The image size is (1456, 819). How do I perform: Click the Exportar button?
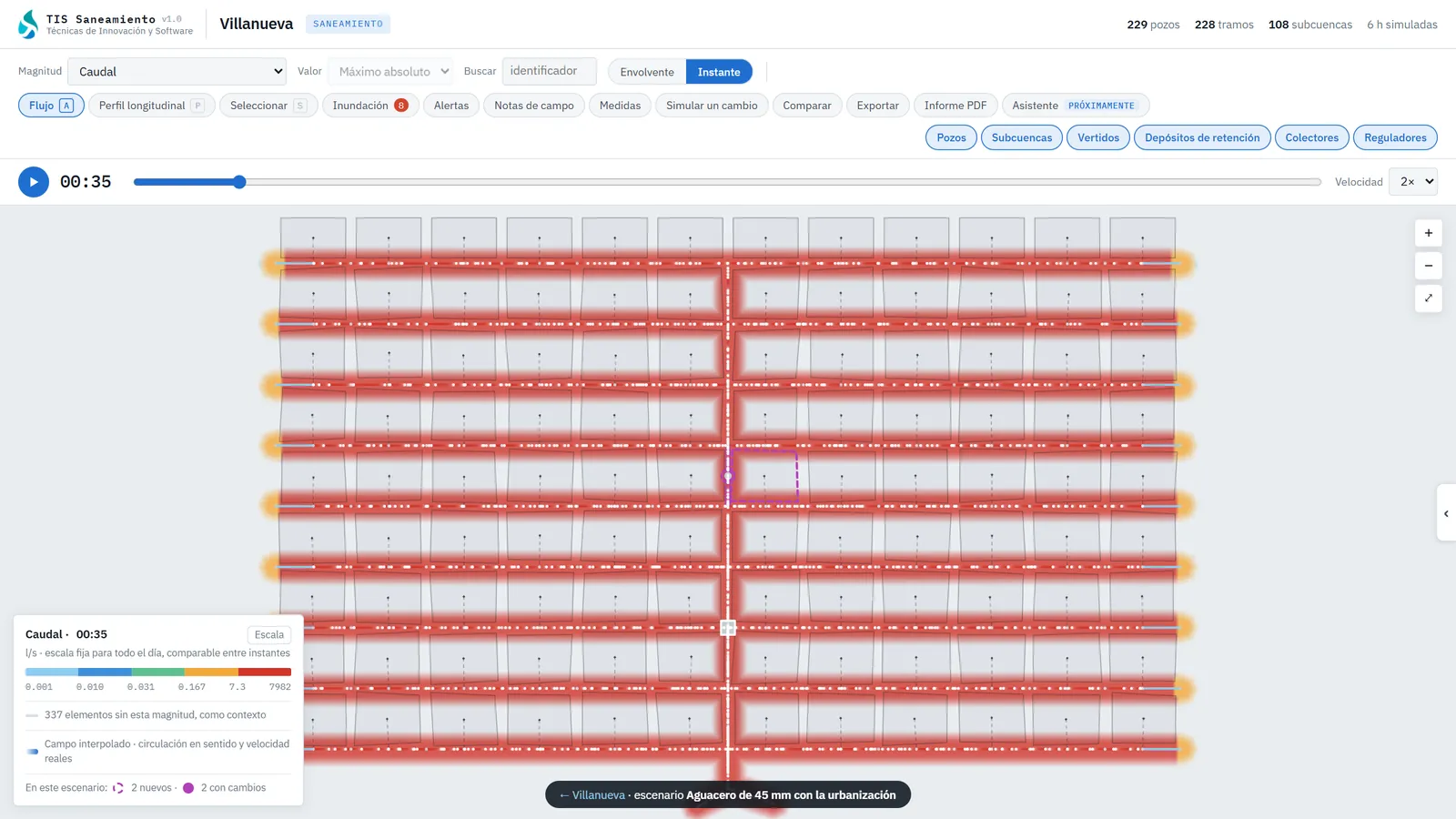(878, 106)
